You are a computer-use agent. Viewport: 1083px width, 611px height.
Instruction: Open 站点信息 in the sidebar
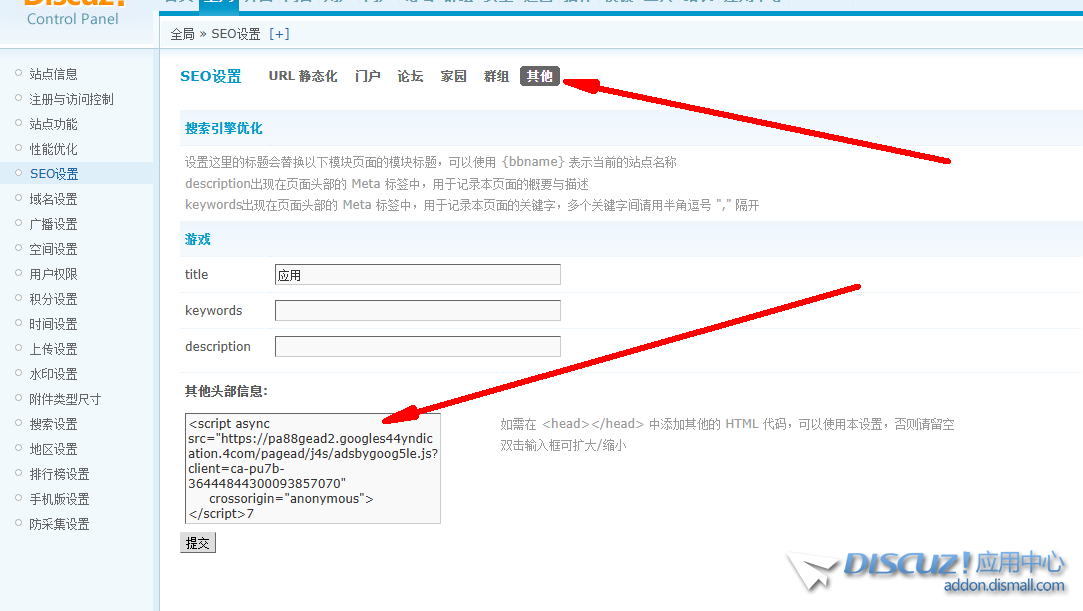pos(53,74)
